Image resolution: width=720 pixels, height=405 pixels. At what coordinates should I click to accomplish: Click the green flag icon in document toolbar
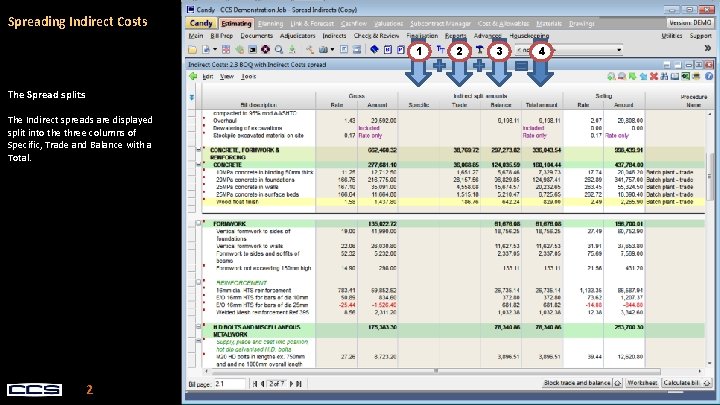[x=632, y=77]
